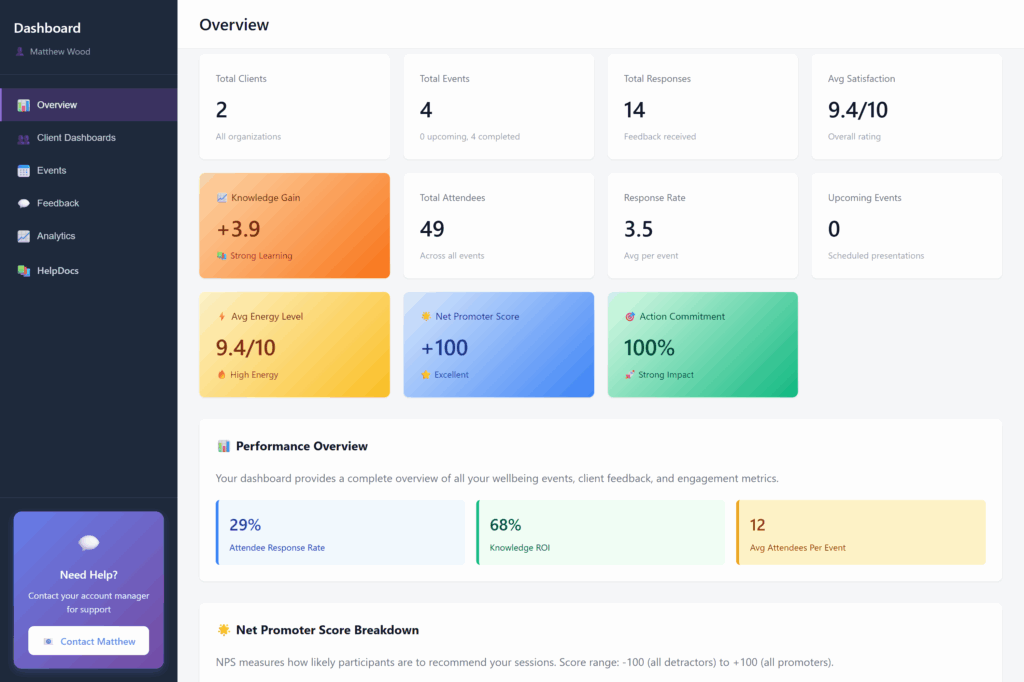Click the lightning icon on Avg Energy Level

(x=222, y=317)
